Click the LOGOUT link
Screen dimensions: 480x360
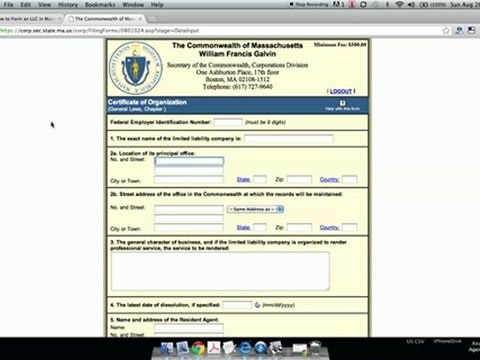(341, 91)
